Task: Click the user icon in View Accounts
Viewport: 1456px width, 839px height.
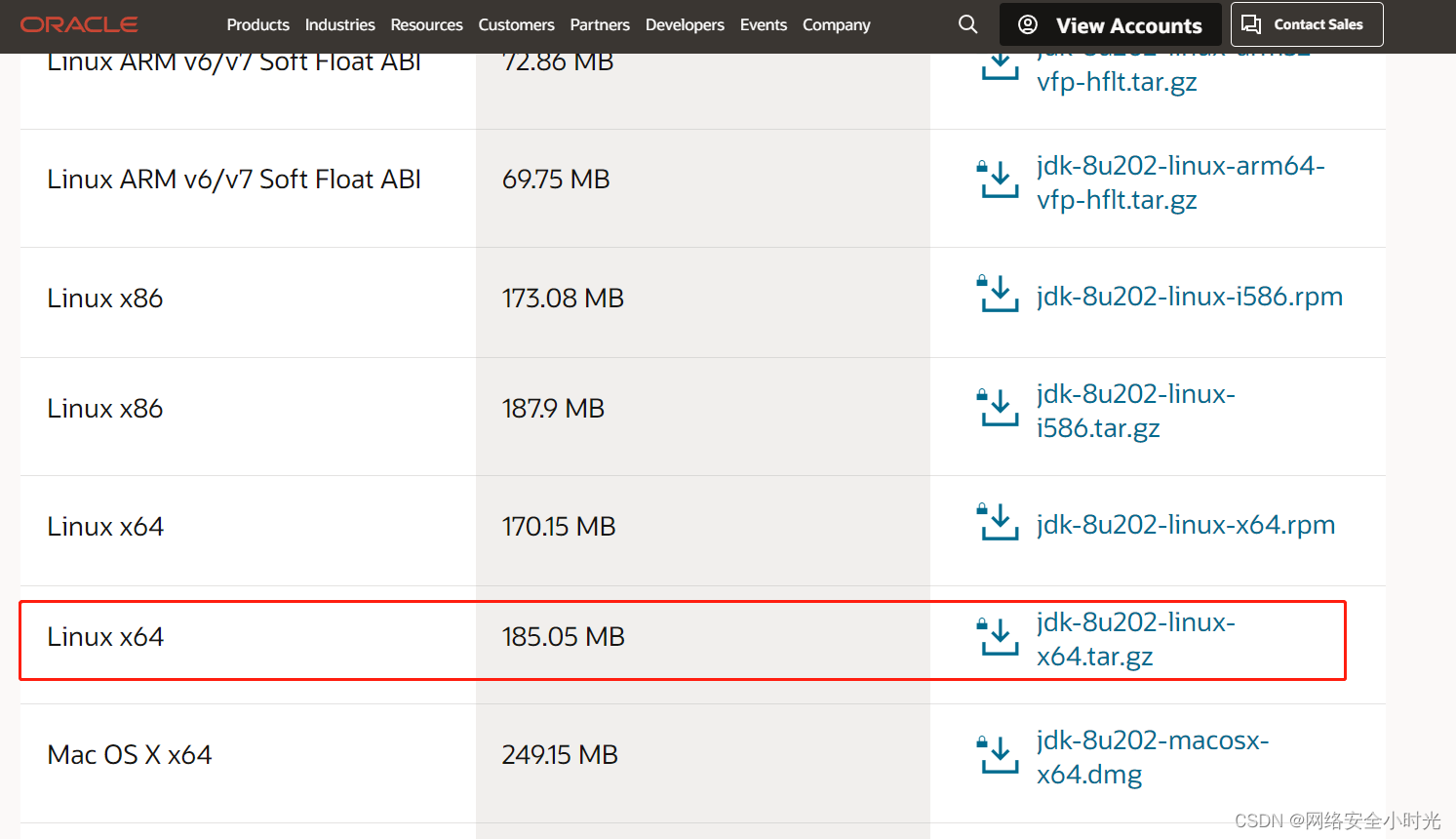Action: tap(1027, 25)
